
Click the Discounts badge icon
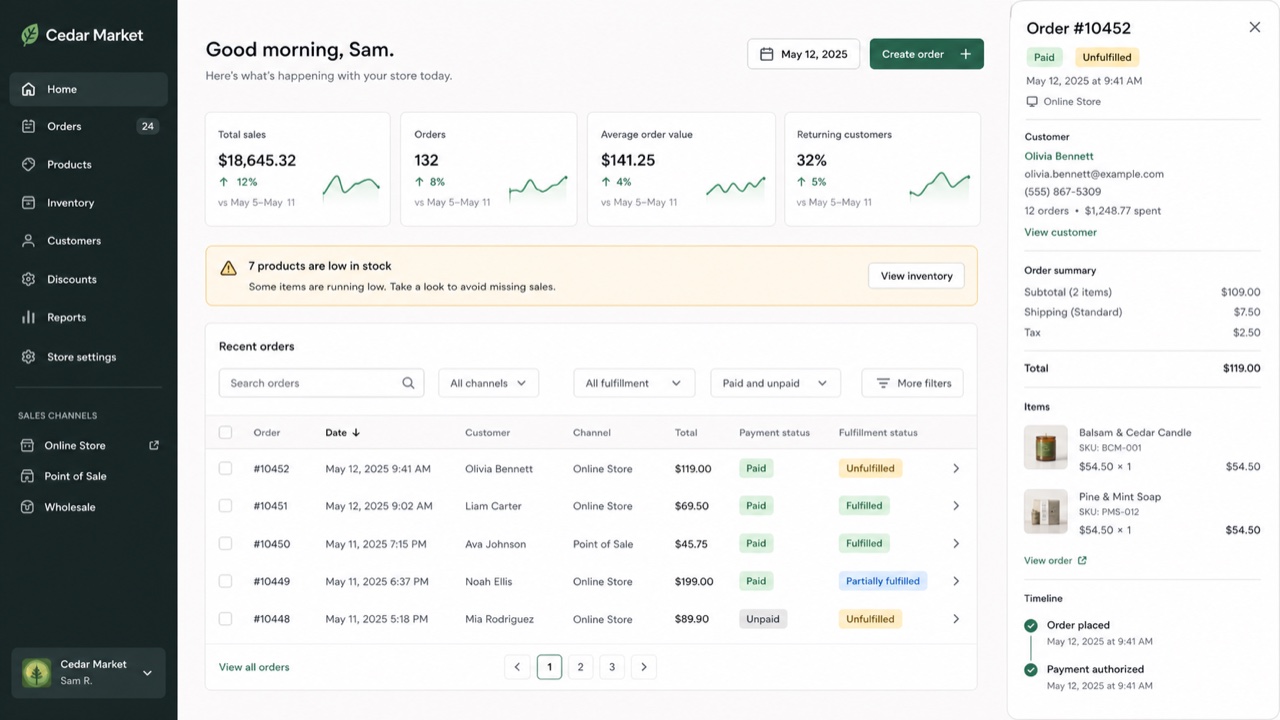28,279
